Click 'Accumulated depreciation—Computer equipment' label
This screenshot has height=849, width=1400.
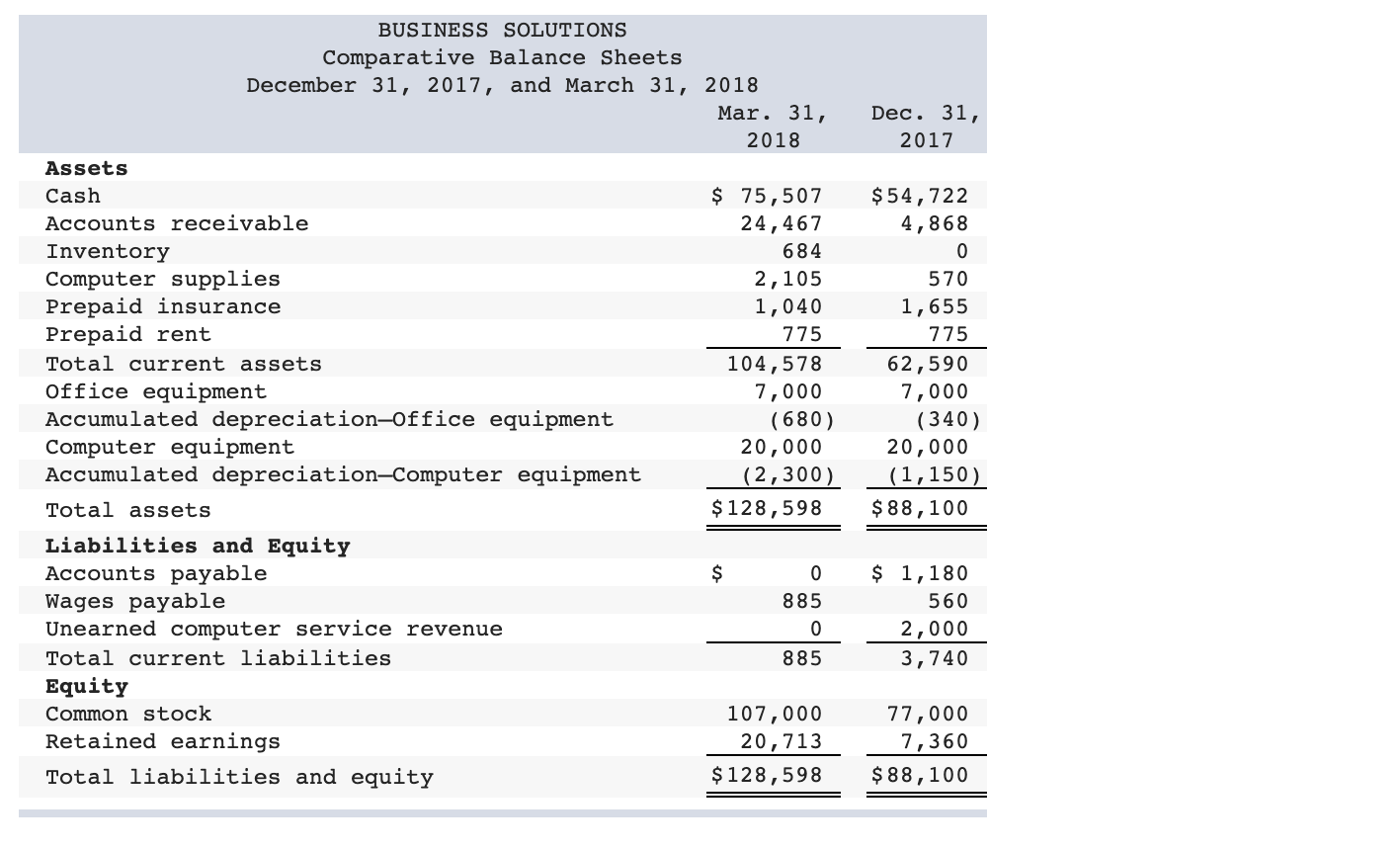[x=343, y=474]
